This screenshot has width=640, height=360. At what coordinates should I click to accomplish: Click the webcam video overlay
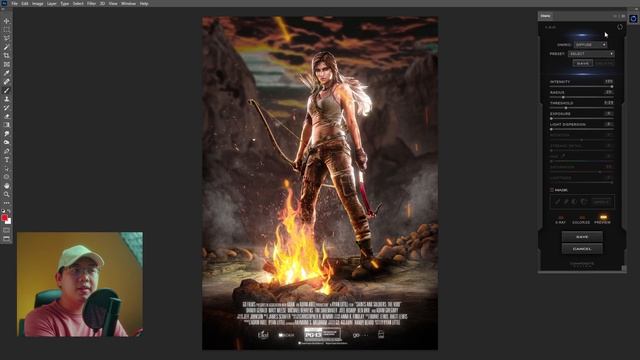pyautogui.click(x=80, y=284)
